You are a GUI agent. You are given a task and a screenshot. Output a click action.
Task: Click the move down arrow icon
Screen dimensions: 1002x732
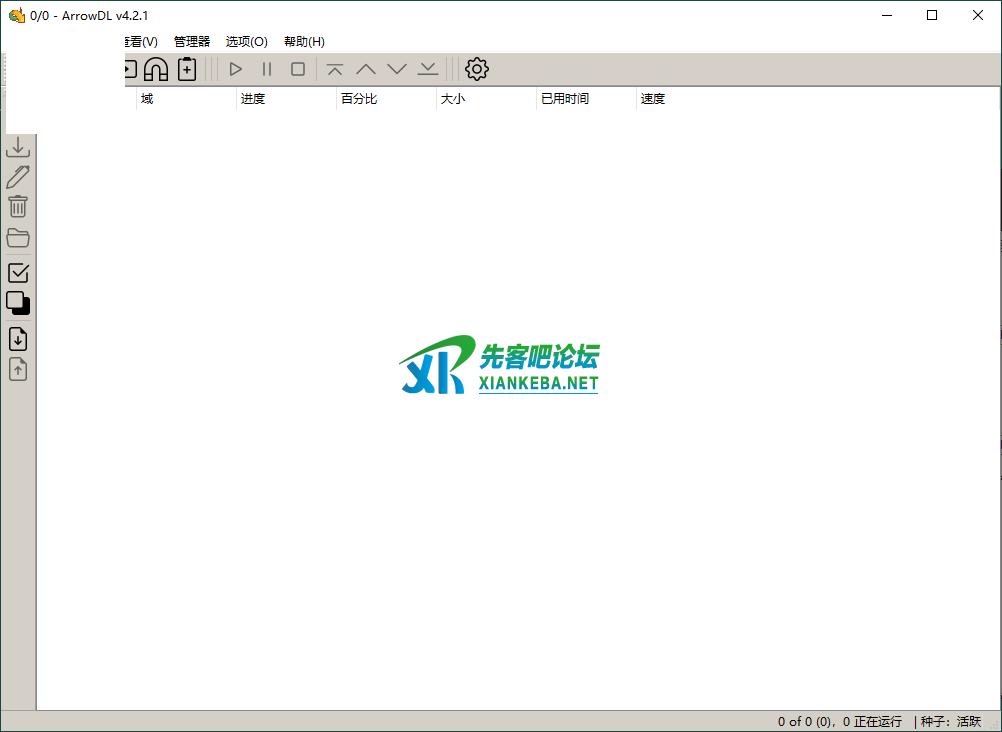click(x=397, y=69)
